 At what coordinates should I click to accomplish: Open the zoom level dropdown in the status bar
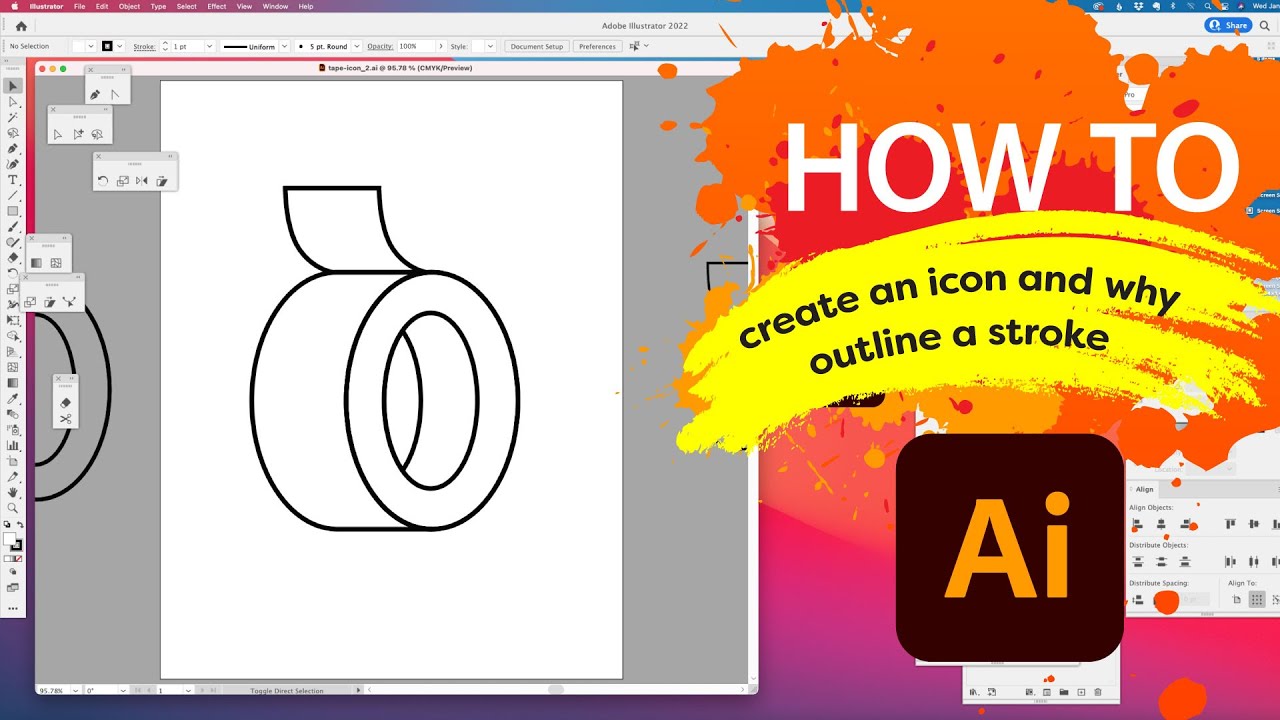click(73, 690)
